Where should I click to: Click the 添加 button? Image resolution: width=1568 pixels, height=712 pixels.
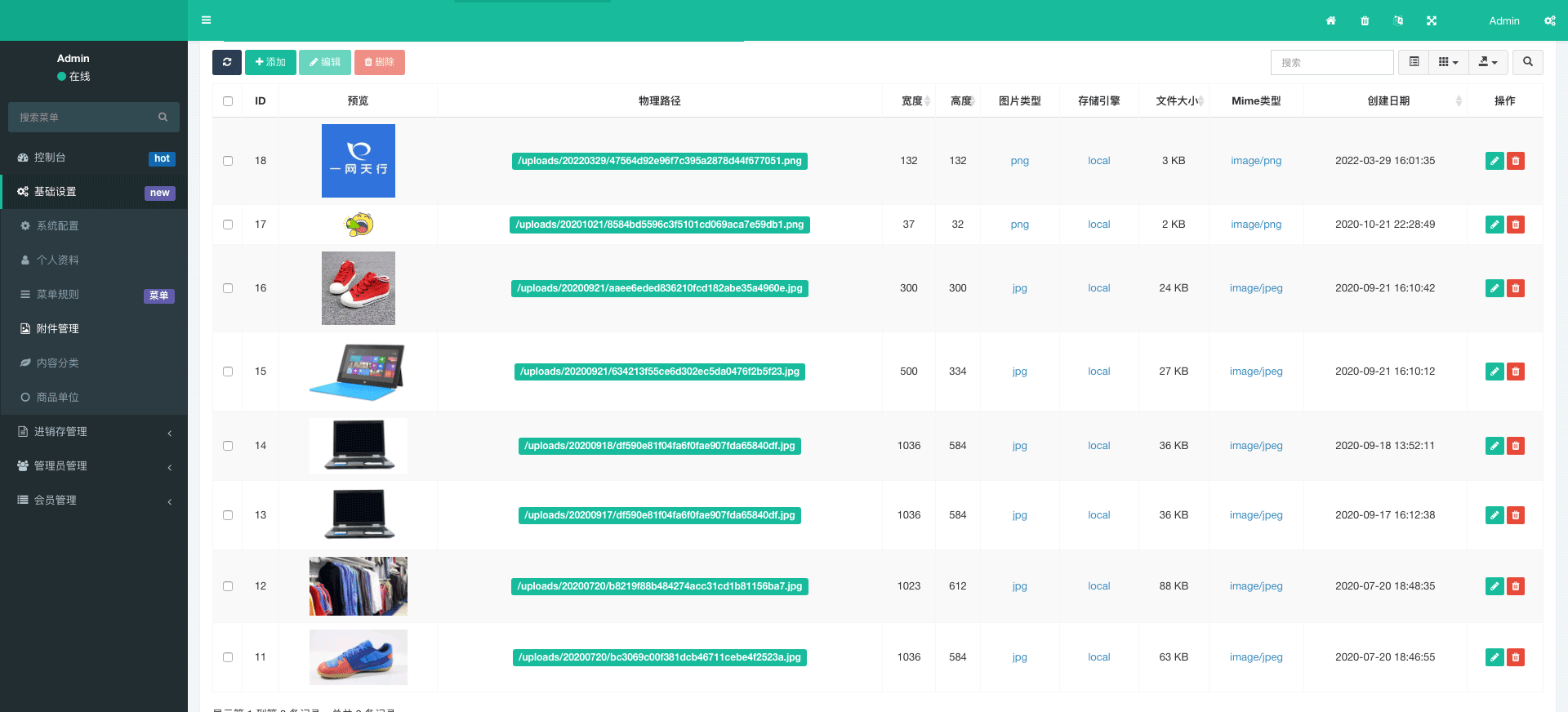(270, 62)
